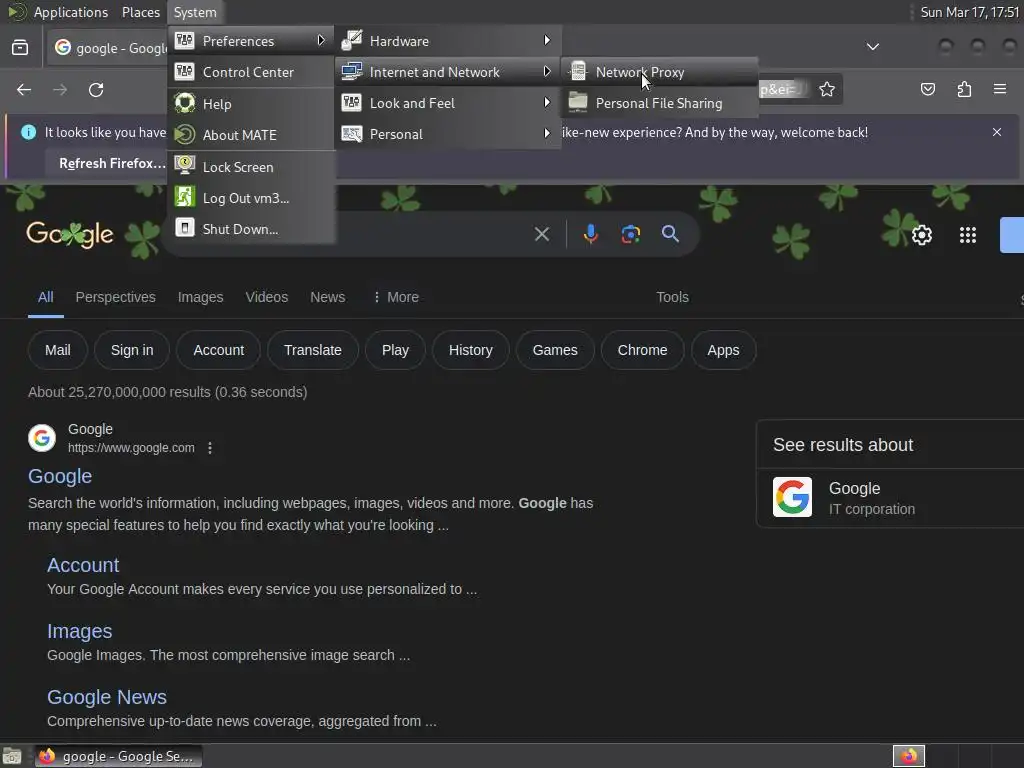
Task: Expand the More search filters
Action: [x=396, y=297]
